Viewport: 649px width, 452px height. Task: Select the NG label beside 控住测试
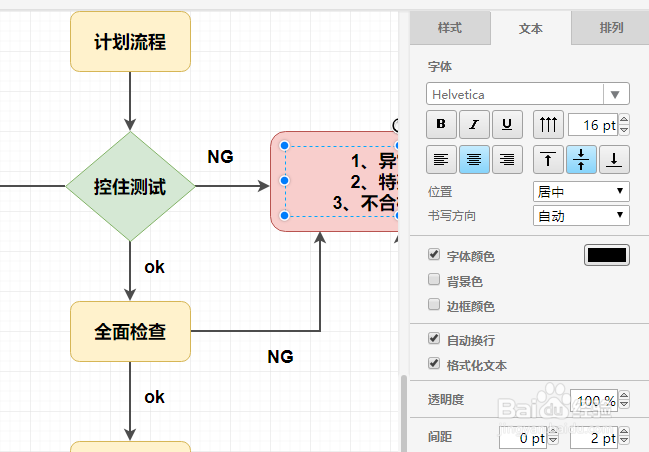(x=220, y=157)
